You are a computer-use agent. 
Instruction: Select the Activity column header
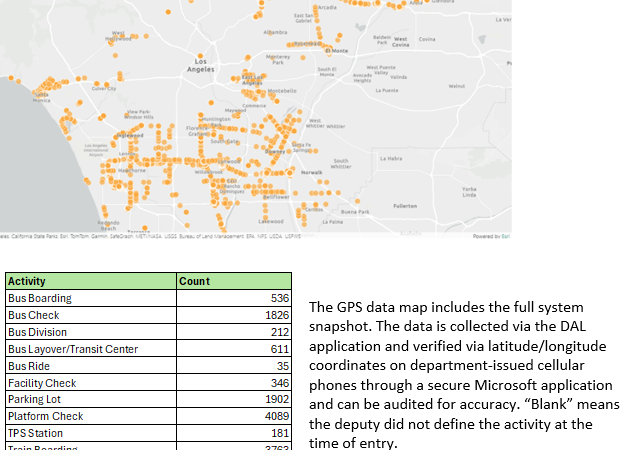click(x=28, y=281)
